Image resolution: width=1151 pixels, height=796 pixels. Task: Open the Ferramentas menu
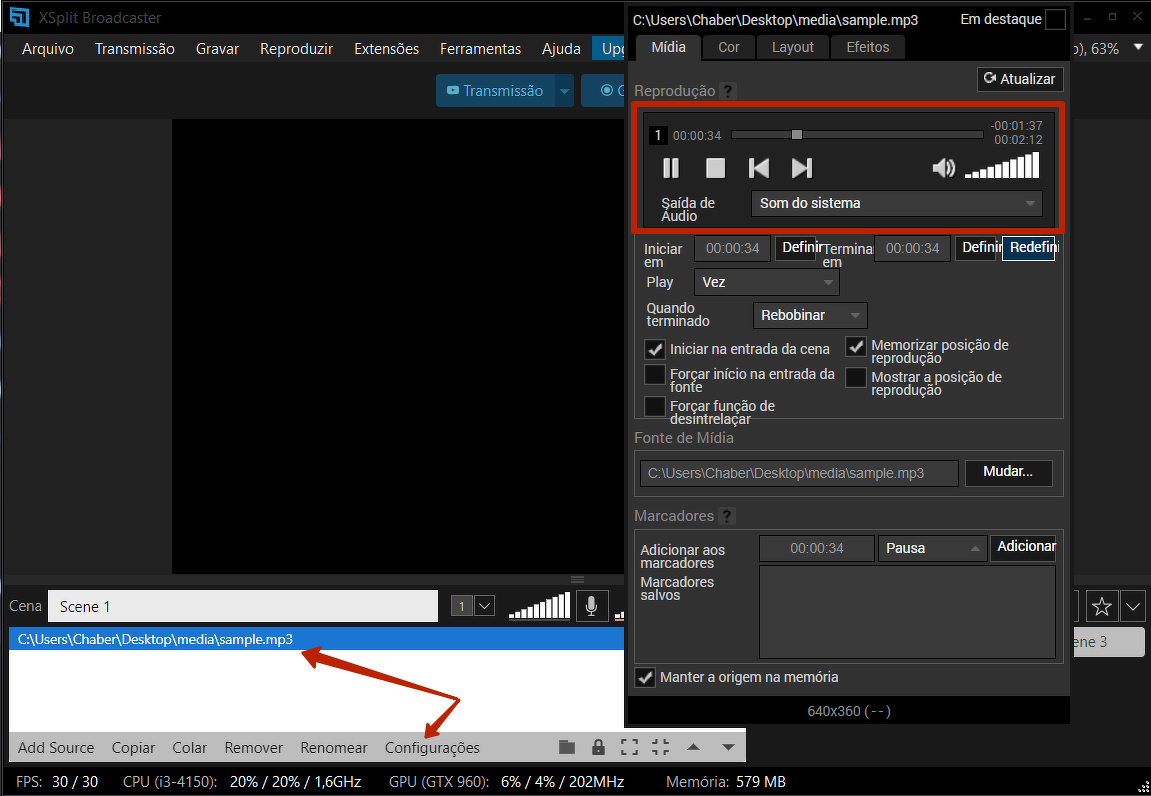click(x=480, y=49)
